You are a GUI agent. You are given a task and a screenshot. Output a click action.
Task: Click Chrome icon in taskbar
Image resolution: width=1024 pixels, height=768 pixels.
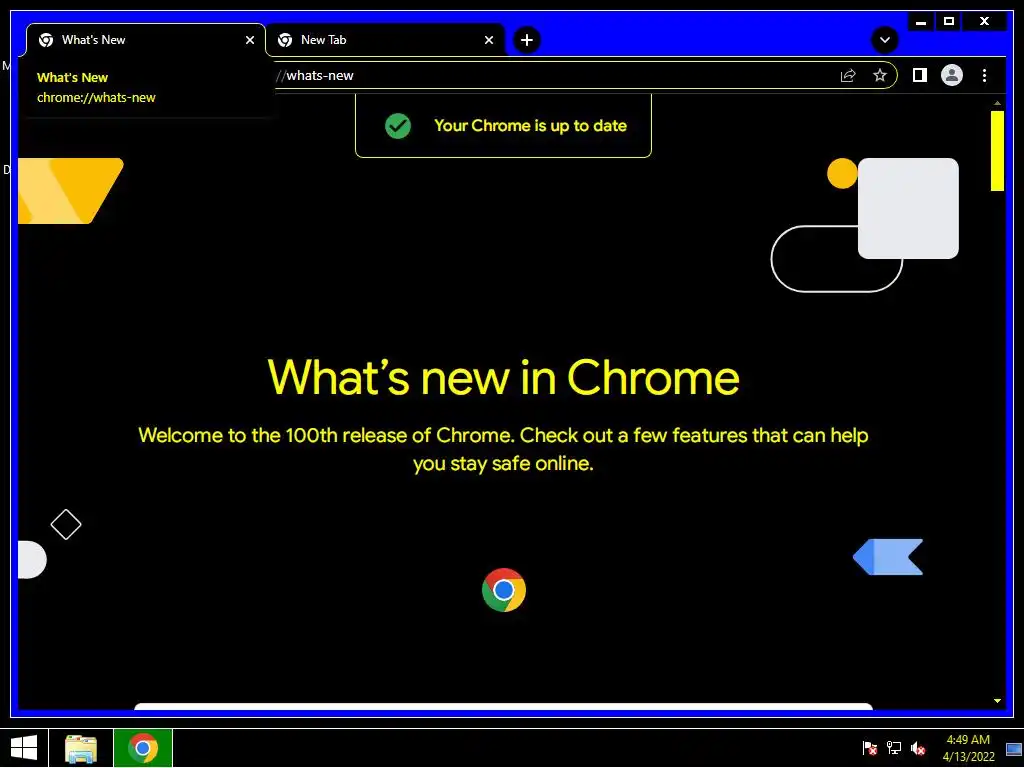(x=143, y=748)
